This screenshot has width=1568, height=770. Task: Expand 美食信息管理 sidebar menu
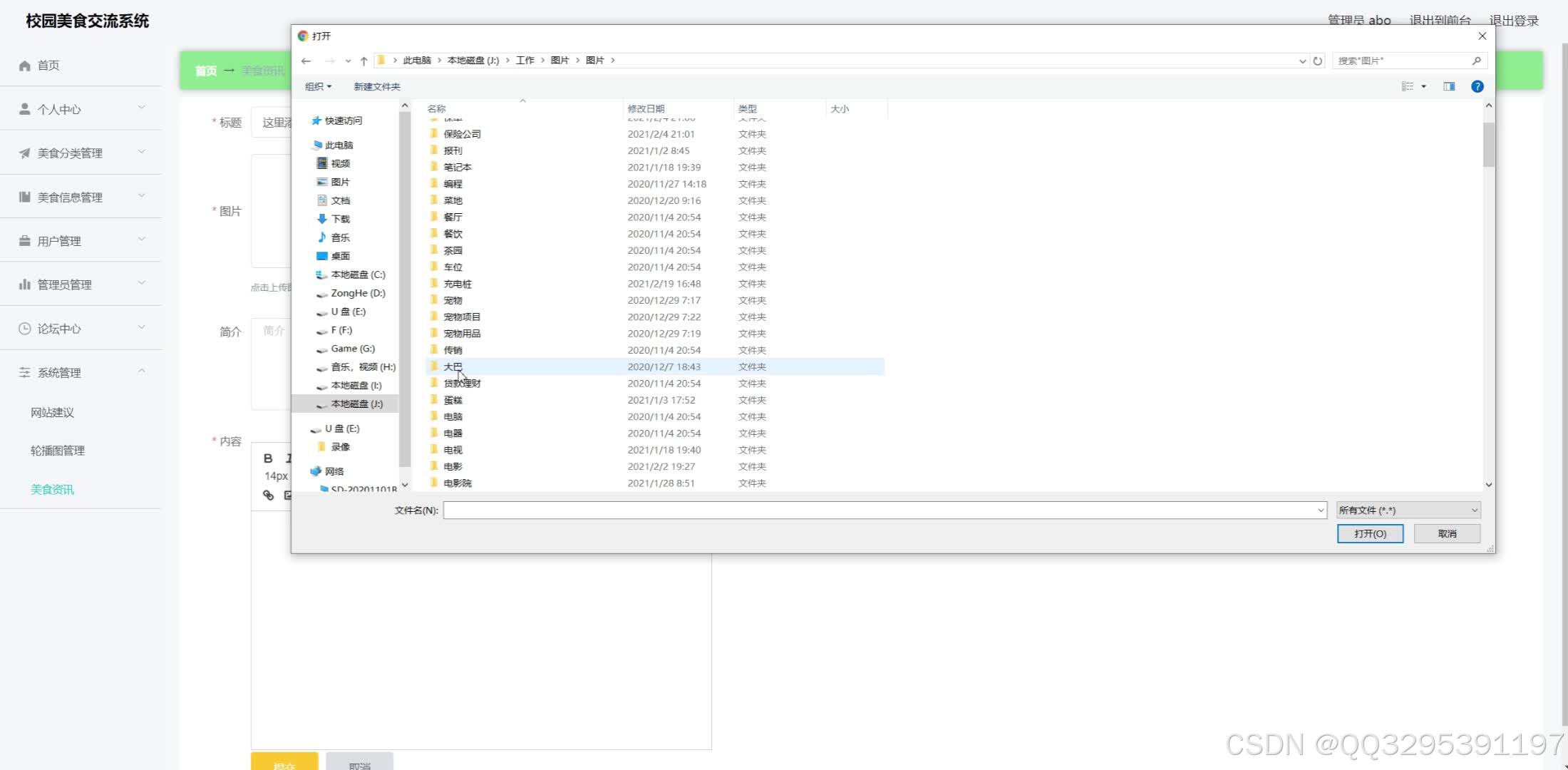tap(81, 197)
